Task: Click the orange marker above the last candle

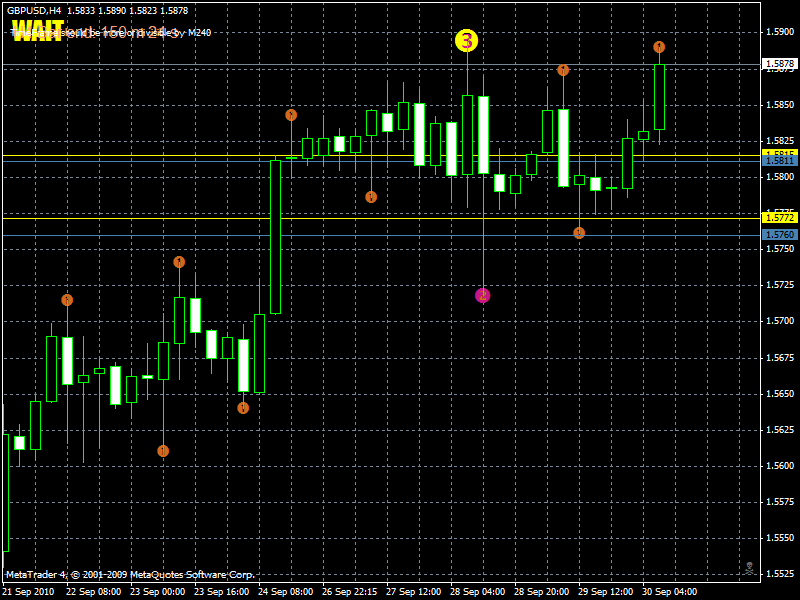Action: point(659,47)
